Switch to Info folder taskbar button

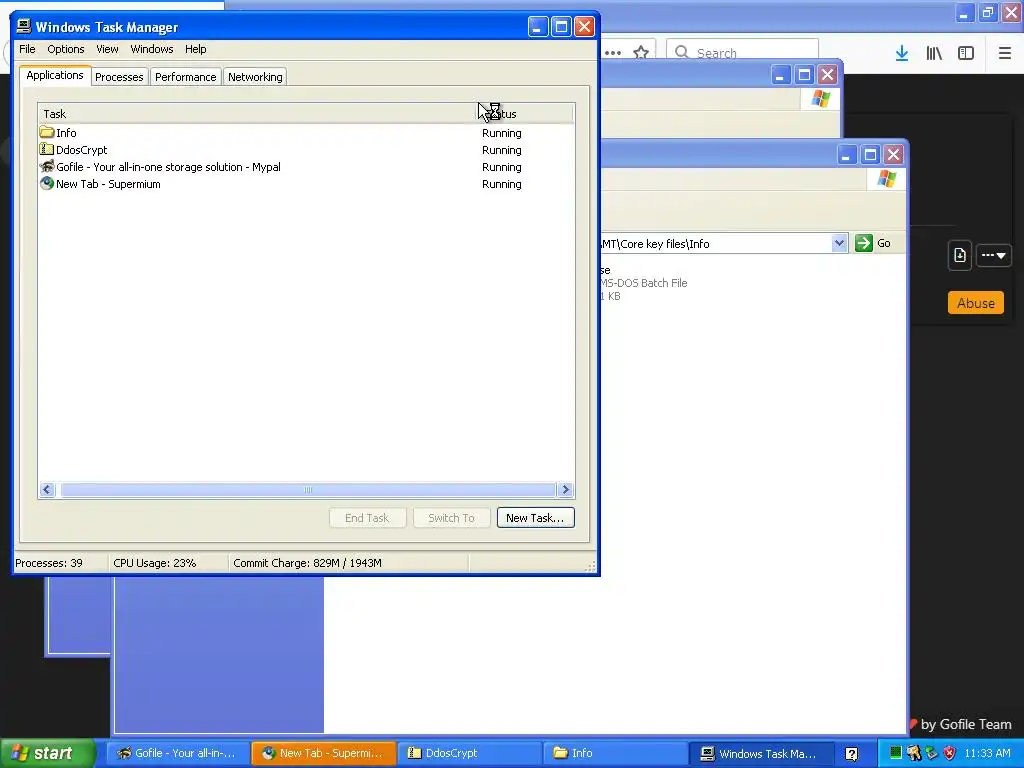tap(615, 753)
